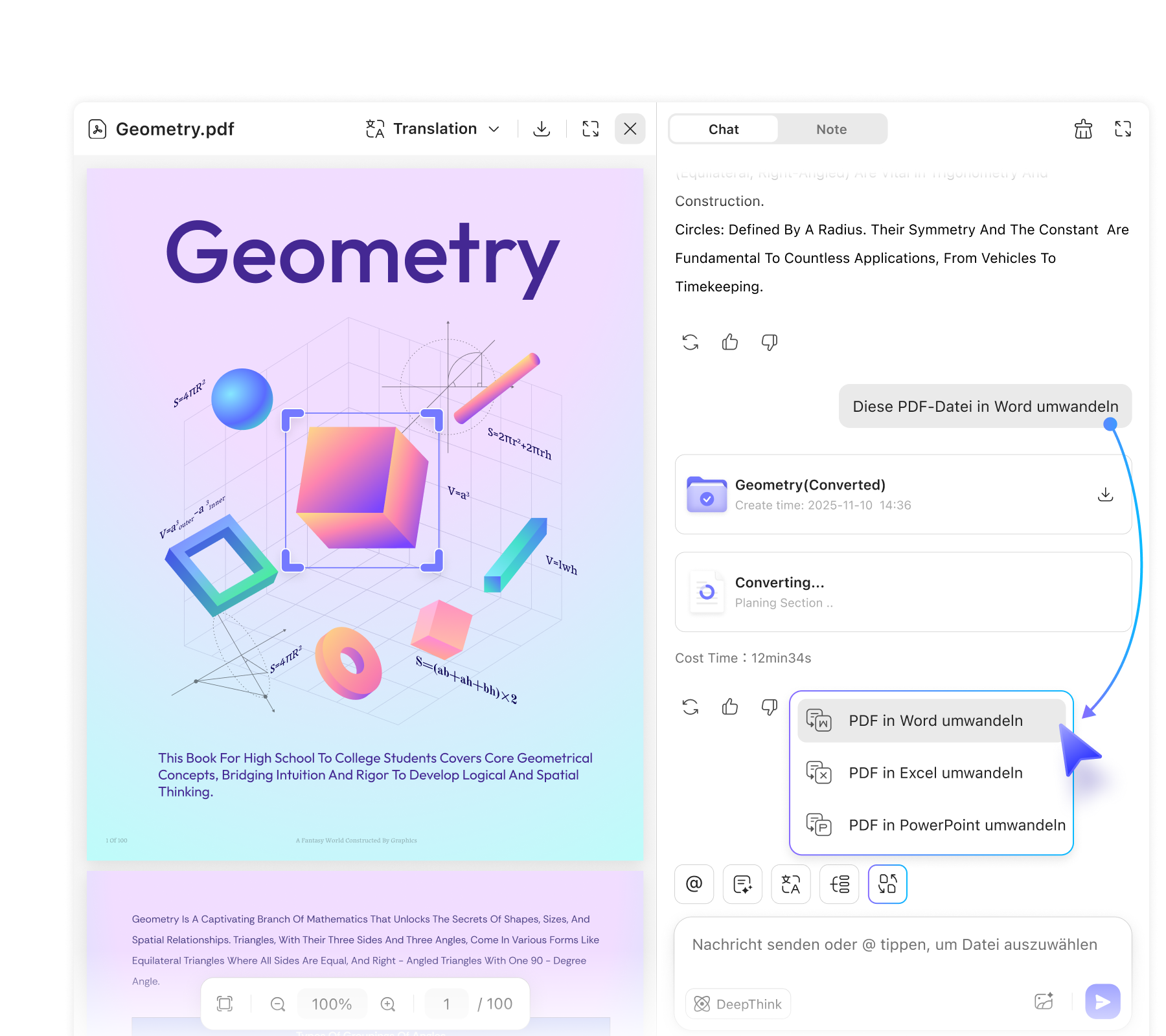Thumbs up the conversion response
This screenshot has height=1036, width=1166.
[x=730, y=706]
